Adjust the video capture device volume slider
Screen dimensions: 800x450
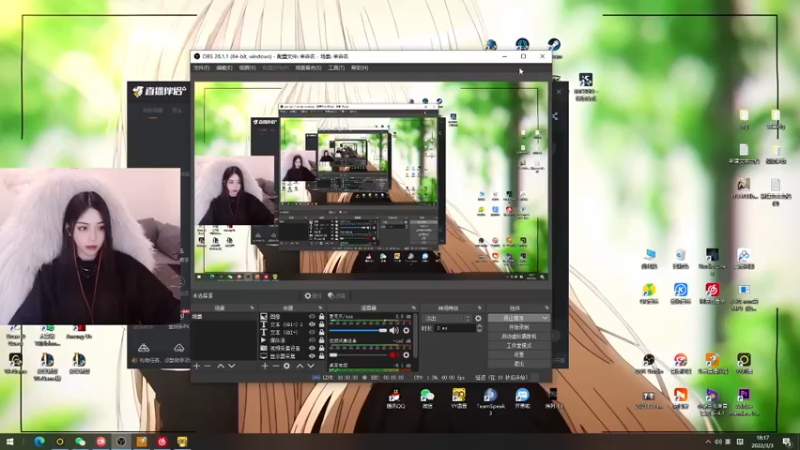359,355
